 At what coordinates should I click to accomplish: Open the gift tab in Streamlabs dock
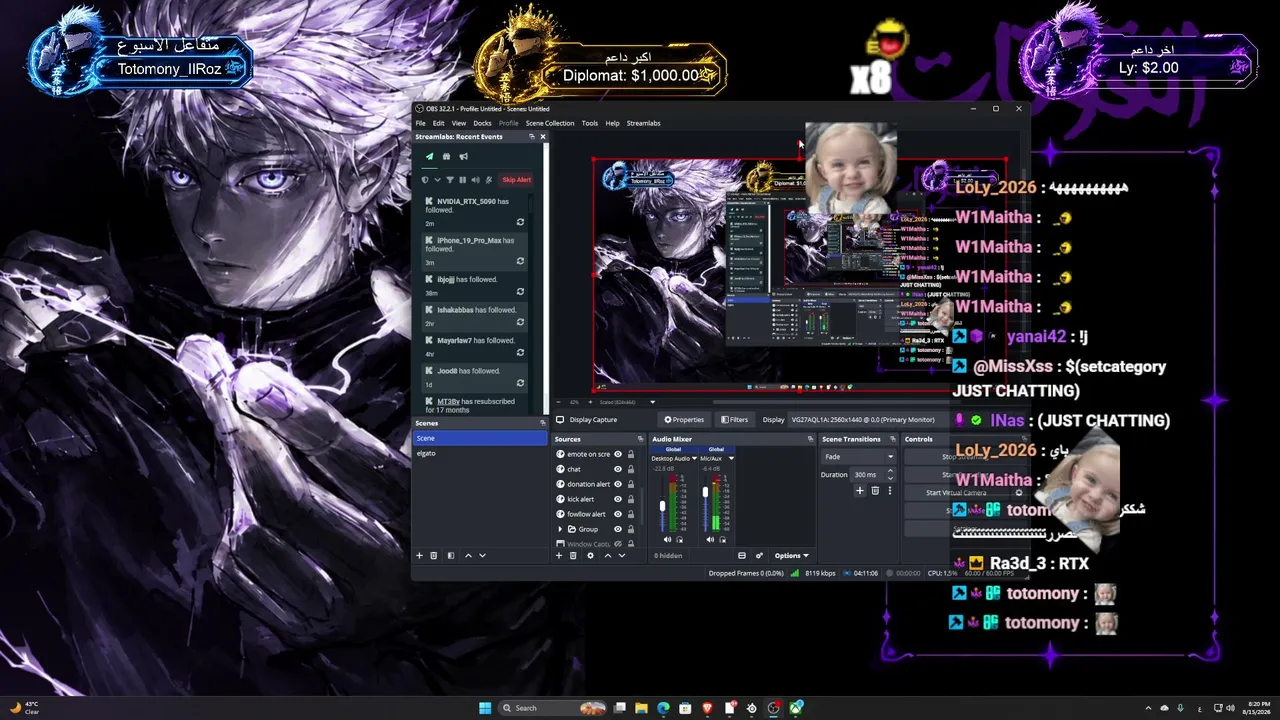[x=446, y=156]
